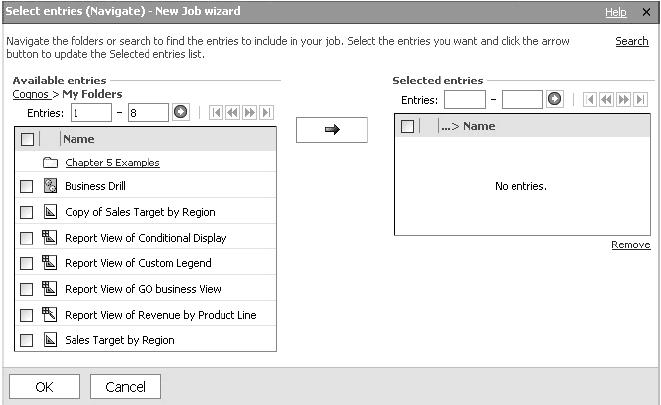Close the New Job wizard dialog
This screenshot has height=405, width=661.
pos(646,12)
